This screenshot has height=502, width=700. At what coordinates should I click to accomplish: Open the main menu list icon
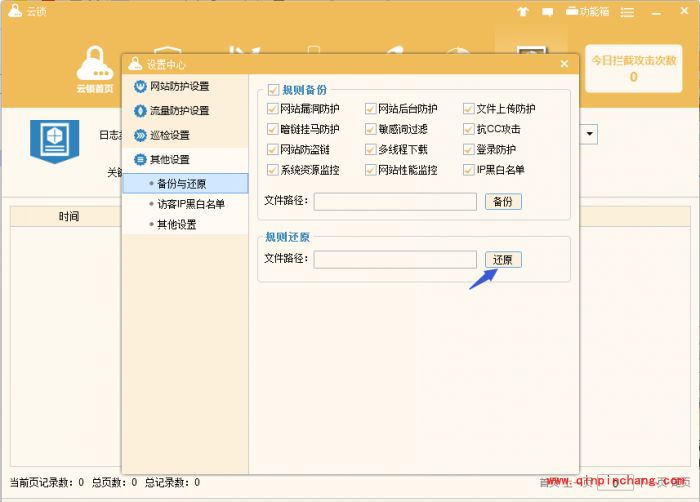click(x=627, y=13)
